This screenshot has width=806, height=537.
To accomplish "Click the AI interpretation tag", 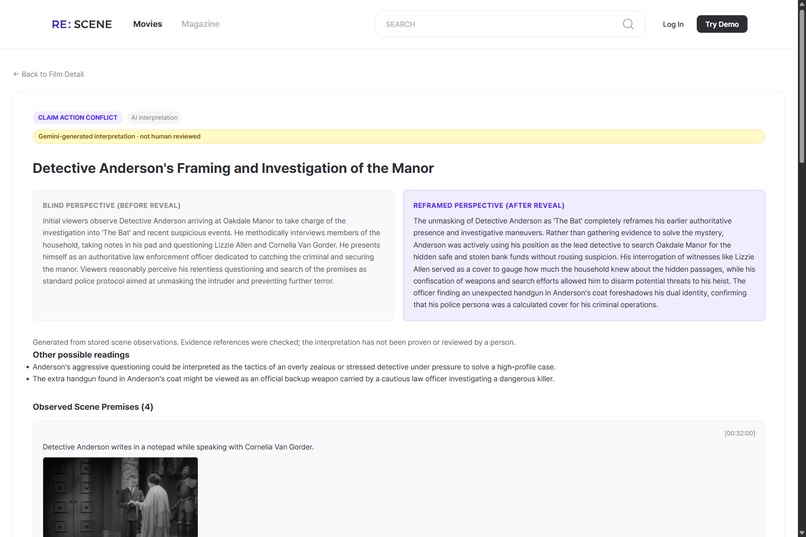I will (154, 118).
